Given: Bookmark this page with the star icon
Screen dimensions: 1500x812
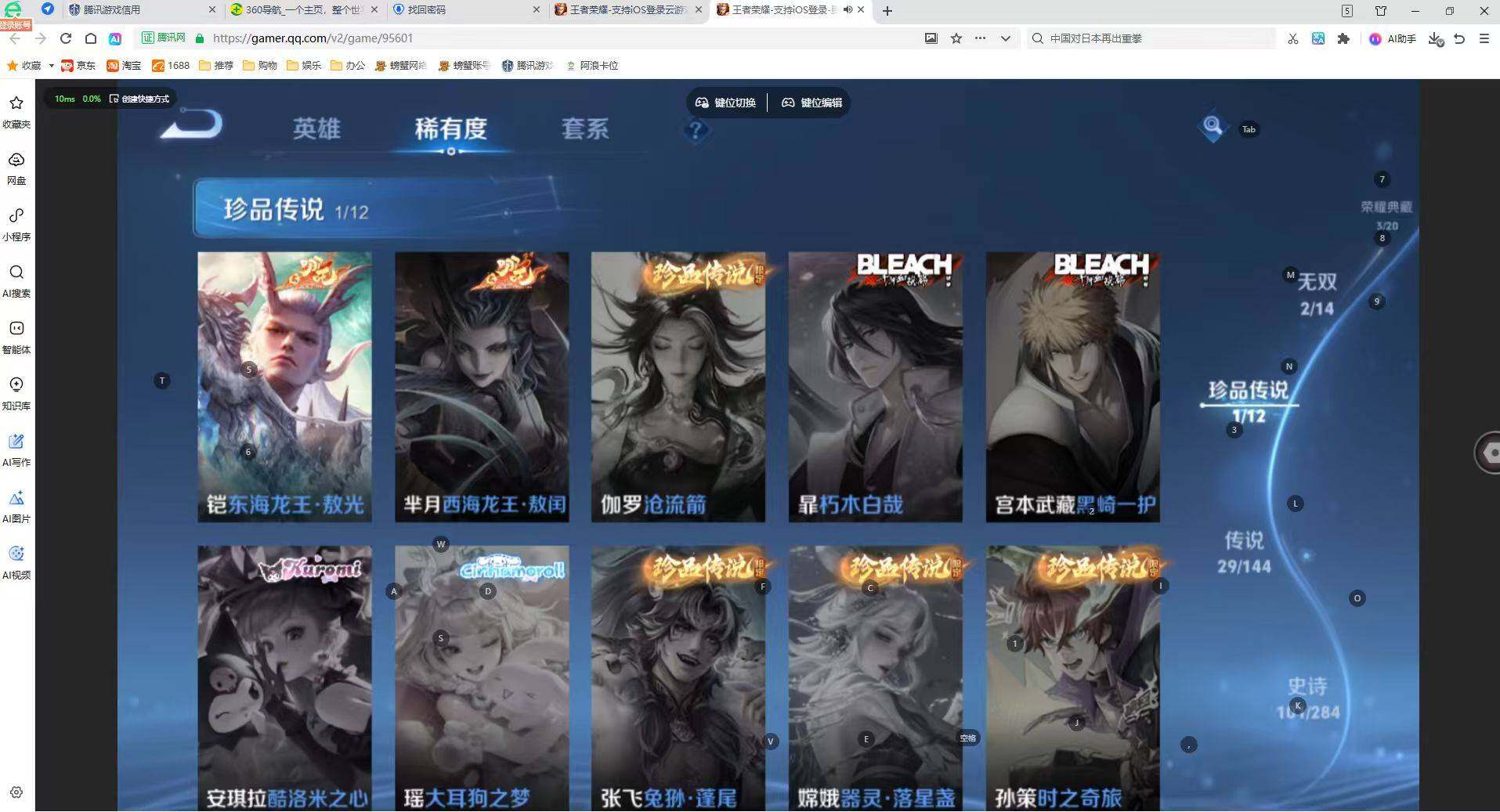Looking at the screenshot, I should click(x=956, y=38).
